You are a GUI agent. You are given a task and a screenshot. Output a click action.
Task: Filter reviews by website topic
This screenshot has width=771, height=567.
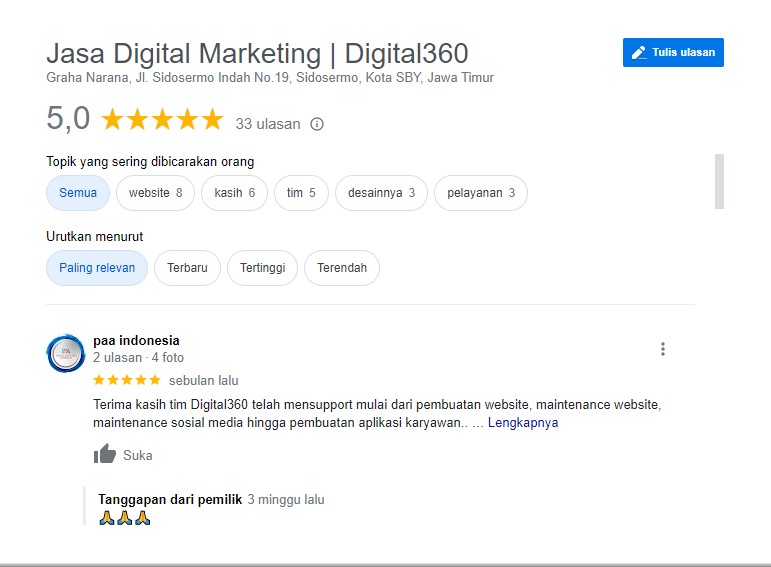155,193
